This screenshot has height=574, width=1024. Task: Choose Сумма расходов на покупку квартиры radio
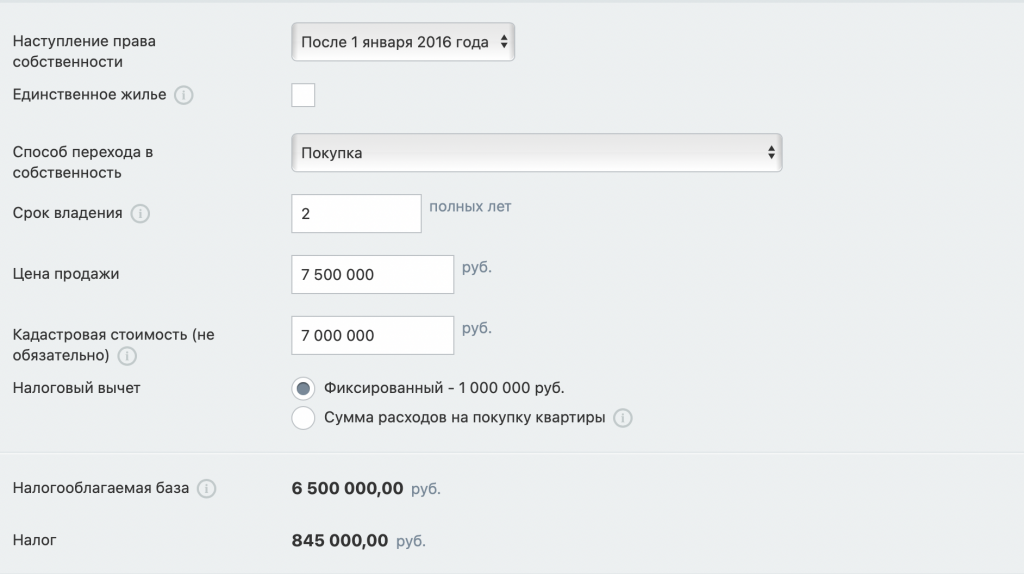303,418
